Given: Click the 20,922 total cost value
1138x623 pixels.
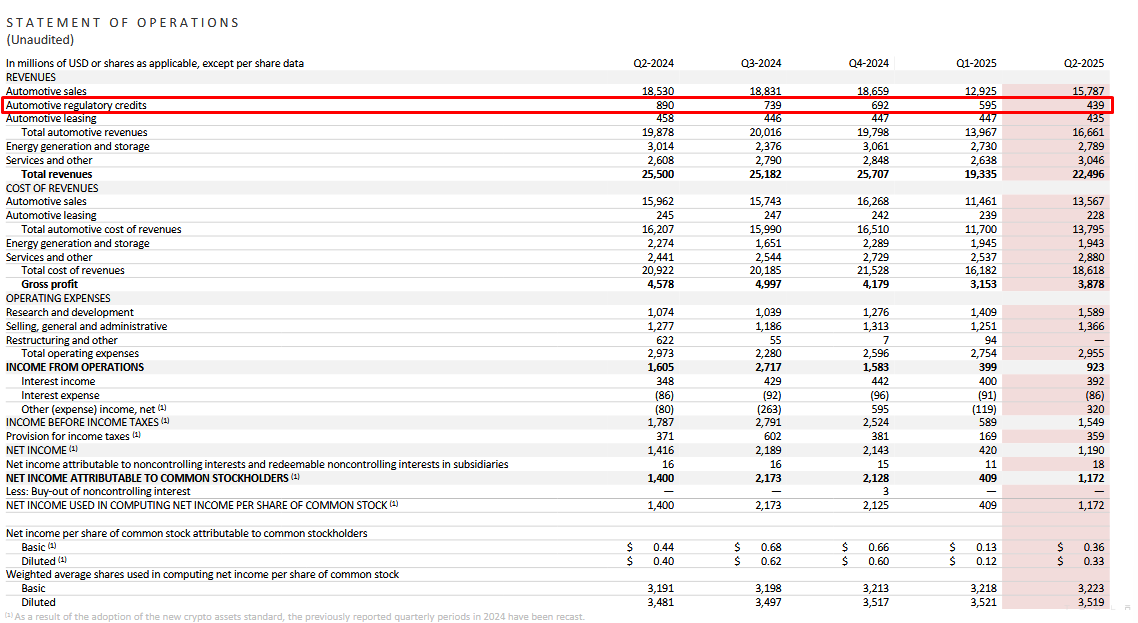Looking at the screenshot, I should (x=658, y=270).
